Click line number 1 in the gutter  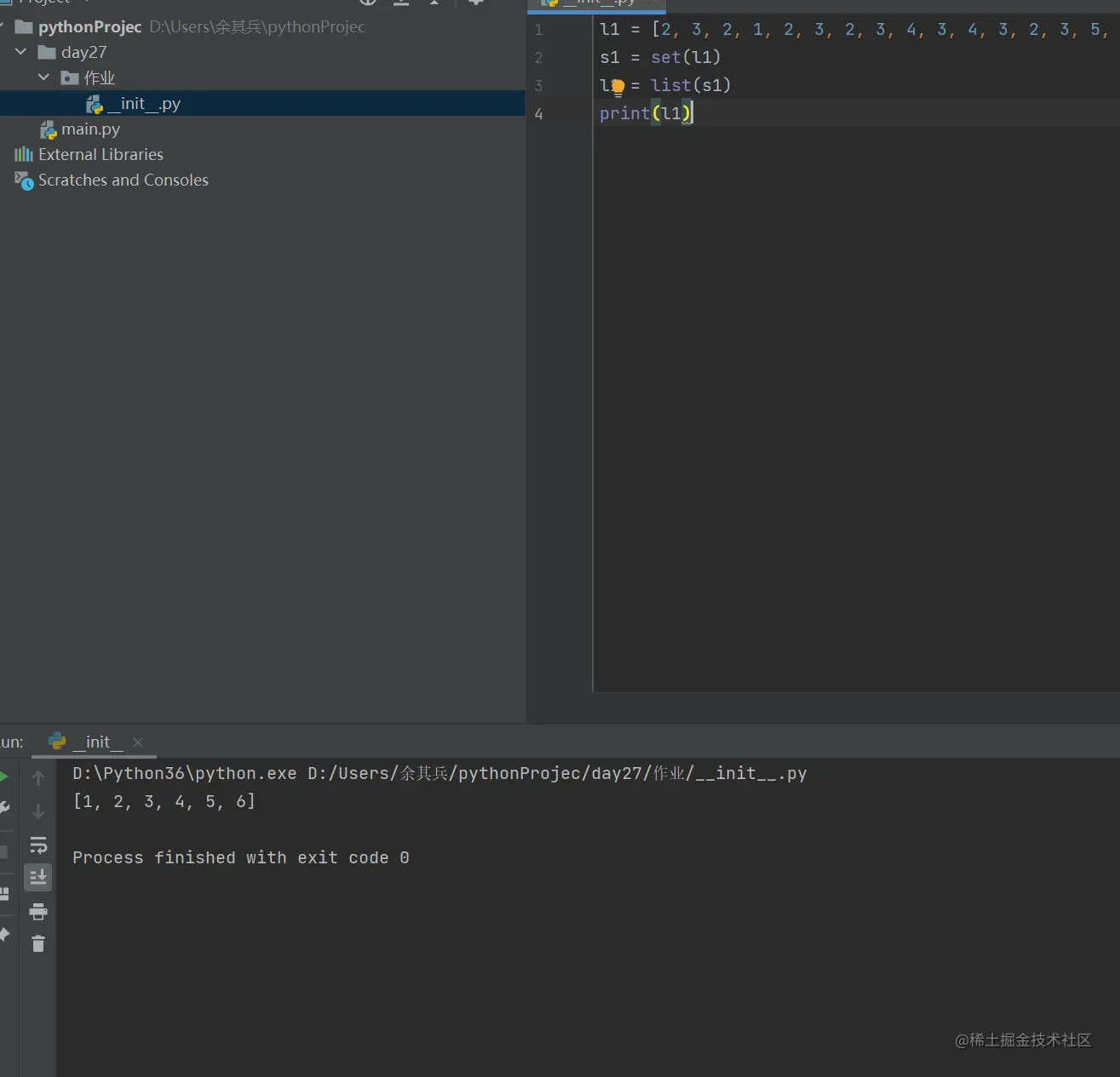pyautogui.click(x=538, y=30)
